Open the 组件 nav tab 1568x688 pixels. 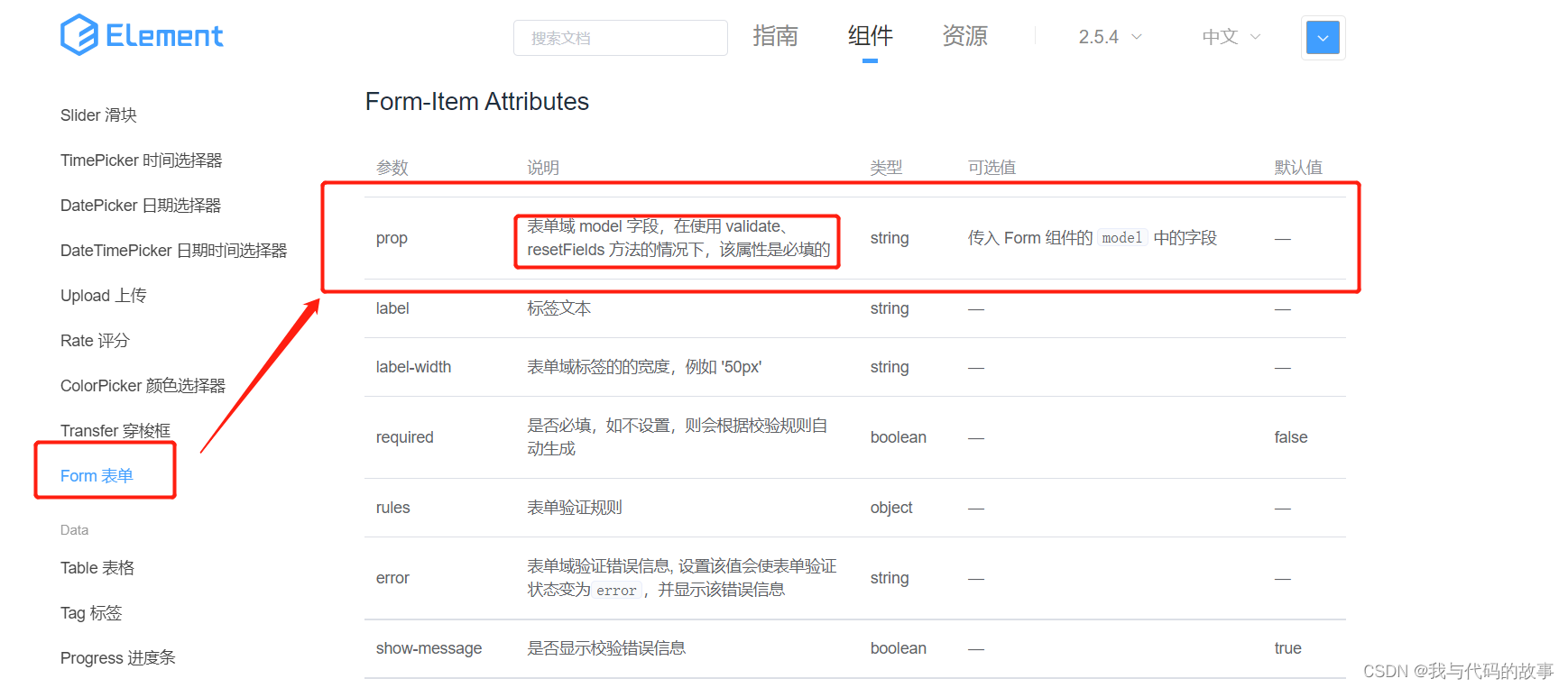(x=870, y=36)
